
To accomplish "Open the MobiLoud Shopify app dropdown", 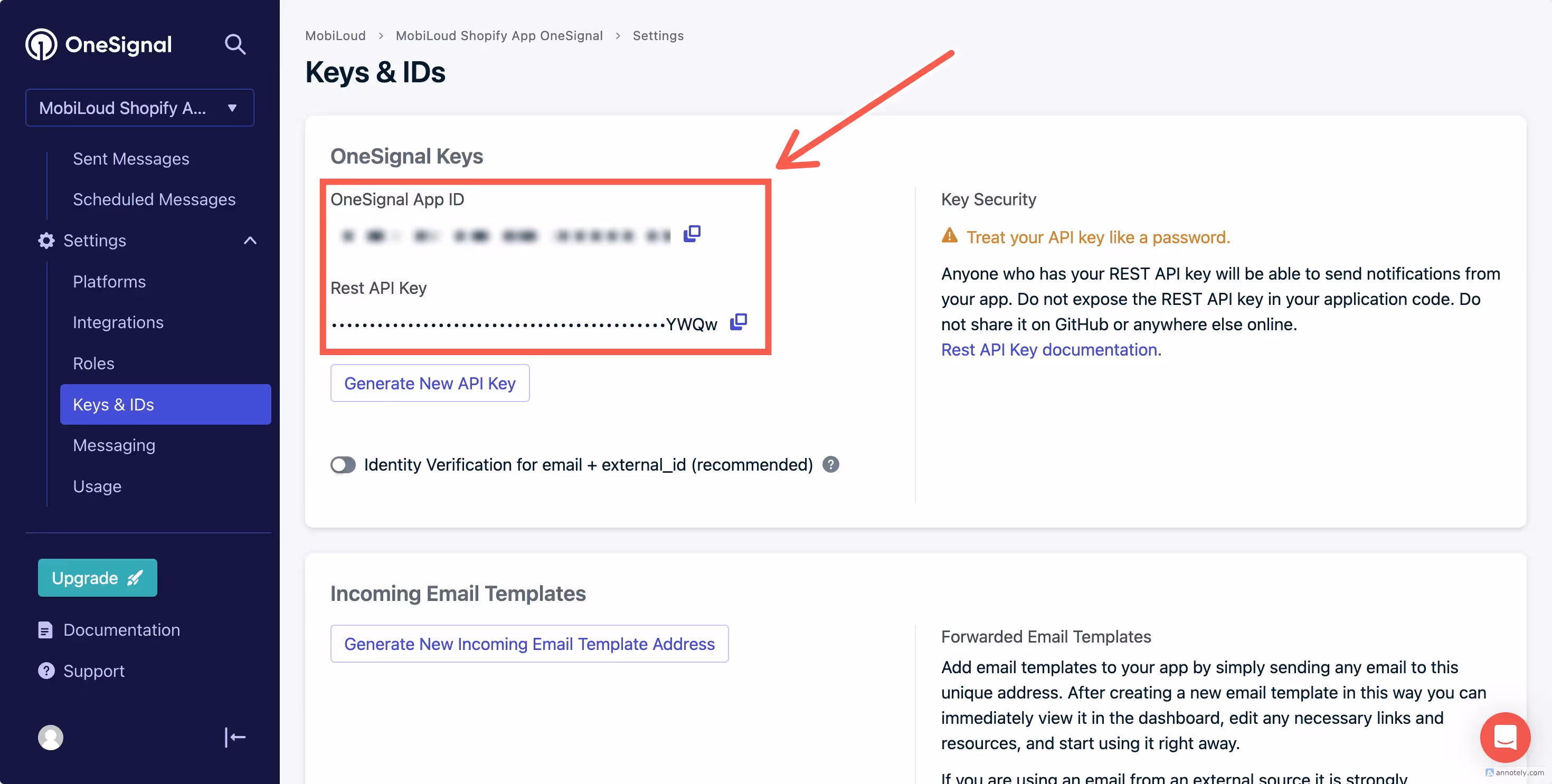I will (140, 108).
